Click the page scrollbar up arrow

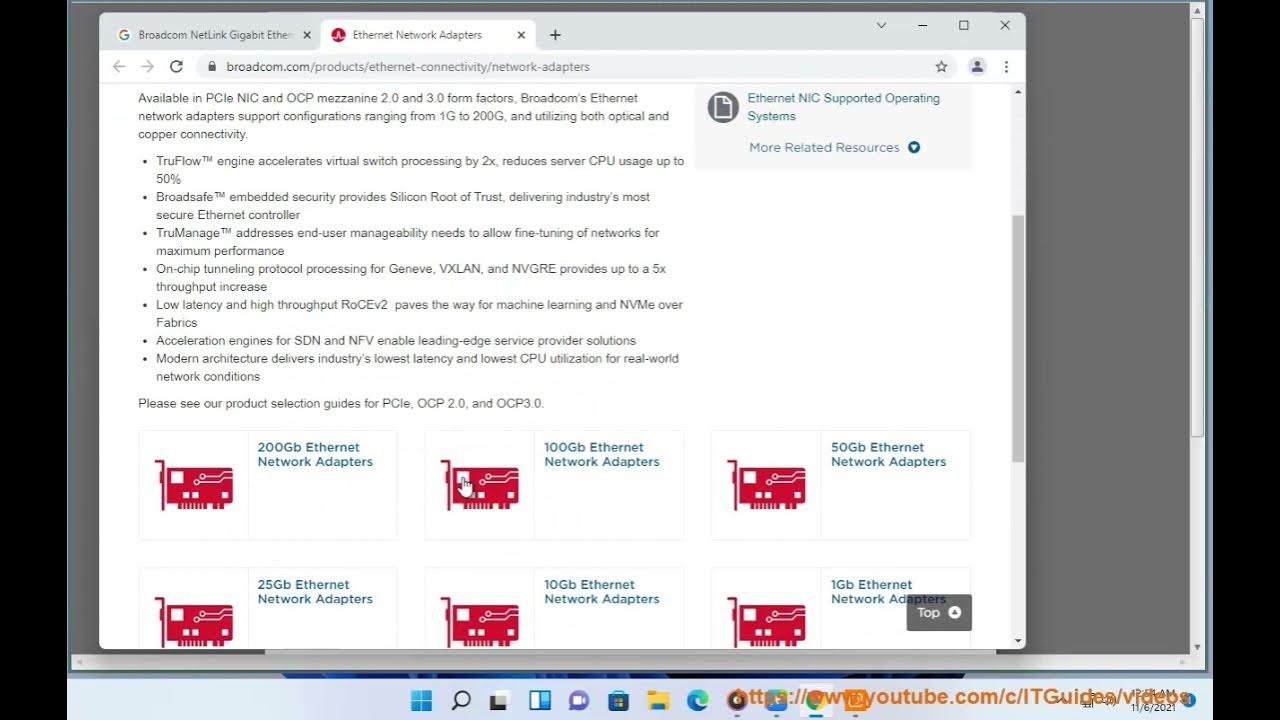1018,92
